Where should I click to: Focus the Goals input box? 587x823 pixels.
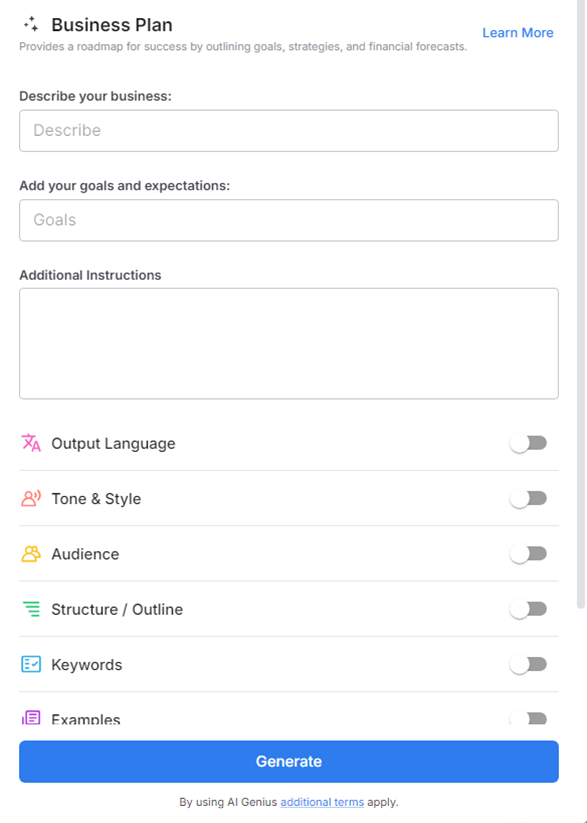(288, 220)
